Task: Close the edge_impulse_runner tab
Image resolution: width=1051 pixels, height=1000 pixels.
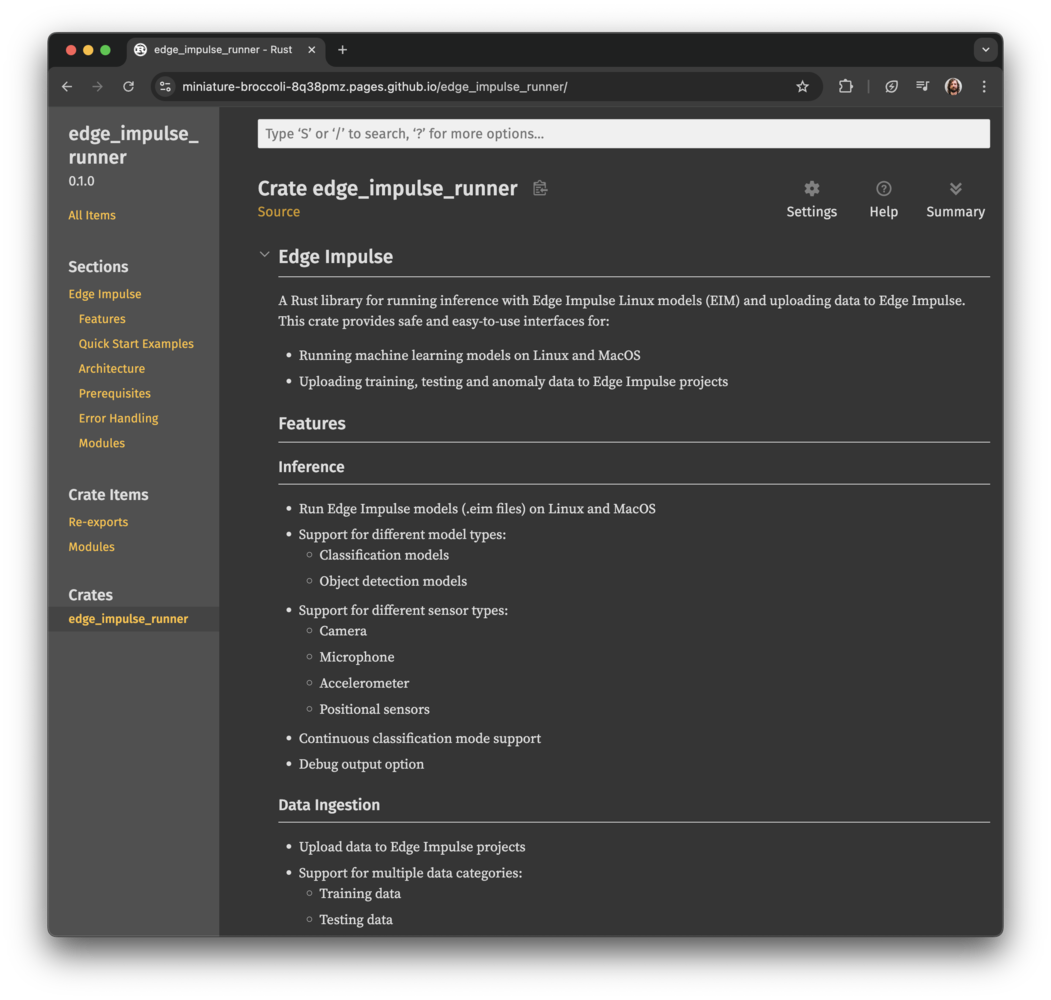Action: [312, 50]
